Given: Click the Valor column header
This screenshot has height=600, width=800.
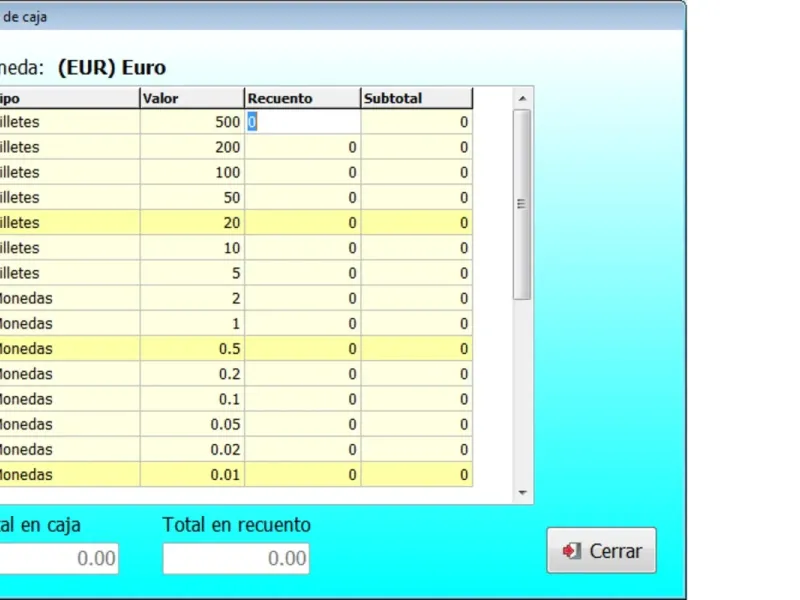Looking at the screenshot, I should click(192, 98).
